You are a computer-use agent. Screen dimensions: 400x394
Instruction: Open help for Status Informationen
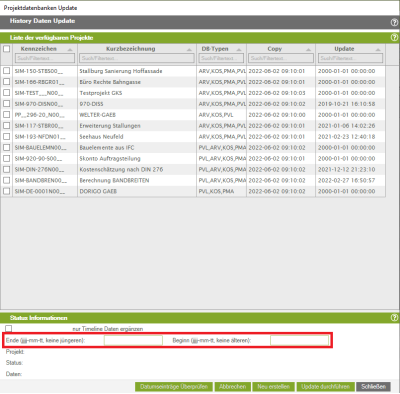point(394,318)
